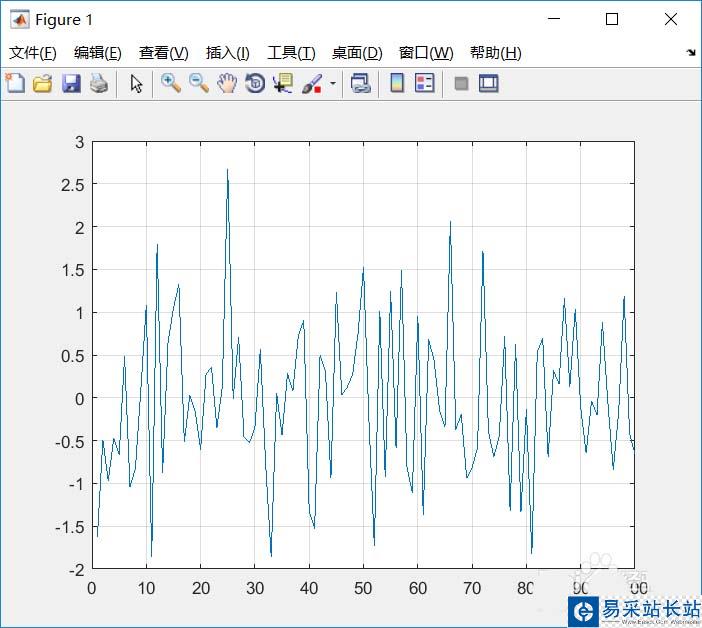Image resolution: width=702 pixels, height=628 pixels.
Task: Select the Zoom Out magnifier tool
Action: (x=199, y=84)
